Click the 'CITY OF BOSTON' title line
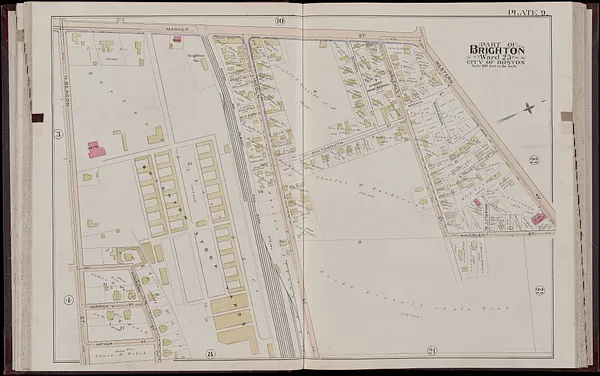Screen dimensions: 600x376 tap(496, 62)
